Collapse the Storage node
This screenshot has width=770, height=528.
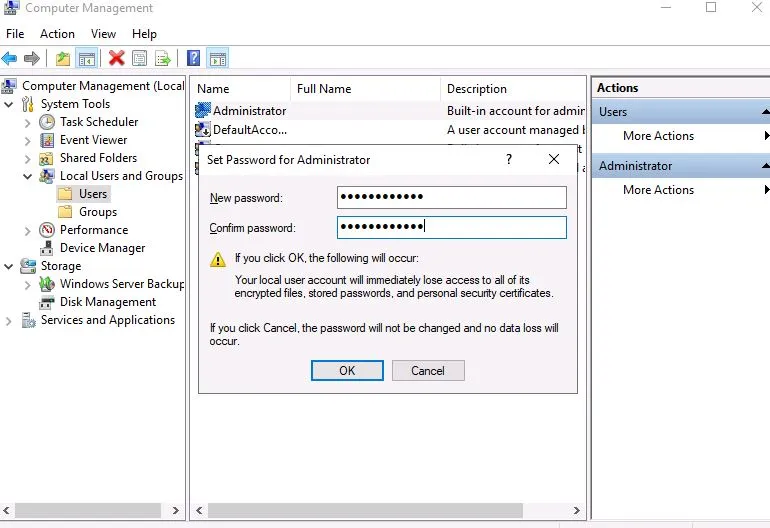coord(8,267)
